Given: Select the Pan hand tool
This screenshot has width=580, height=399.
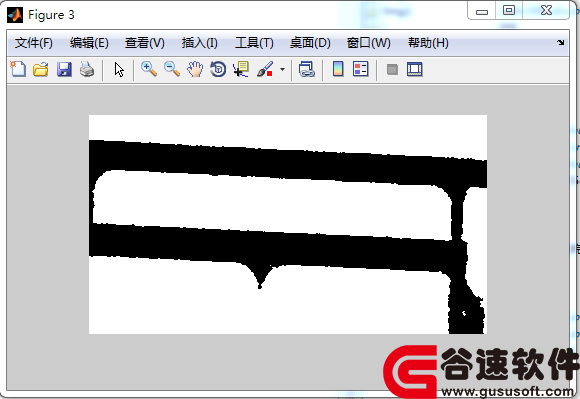Looking at the screenshot, I should click(x=195, y=69).
